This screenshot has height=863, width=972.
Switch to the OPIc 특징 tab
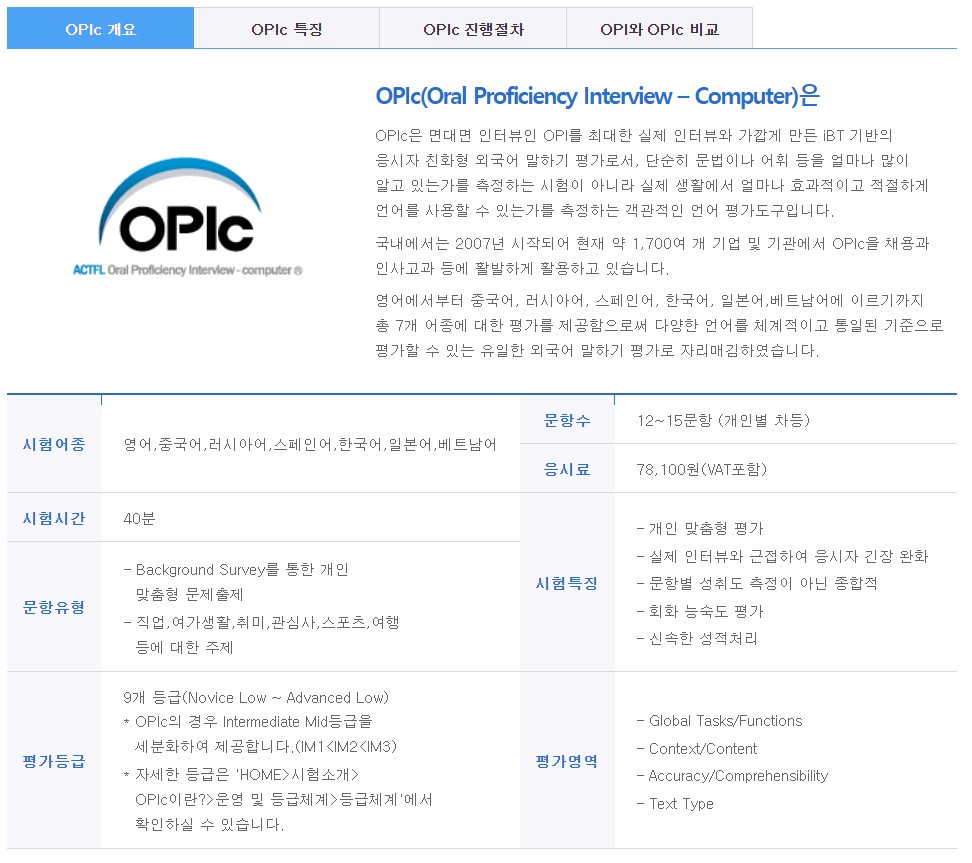286,29
